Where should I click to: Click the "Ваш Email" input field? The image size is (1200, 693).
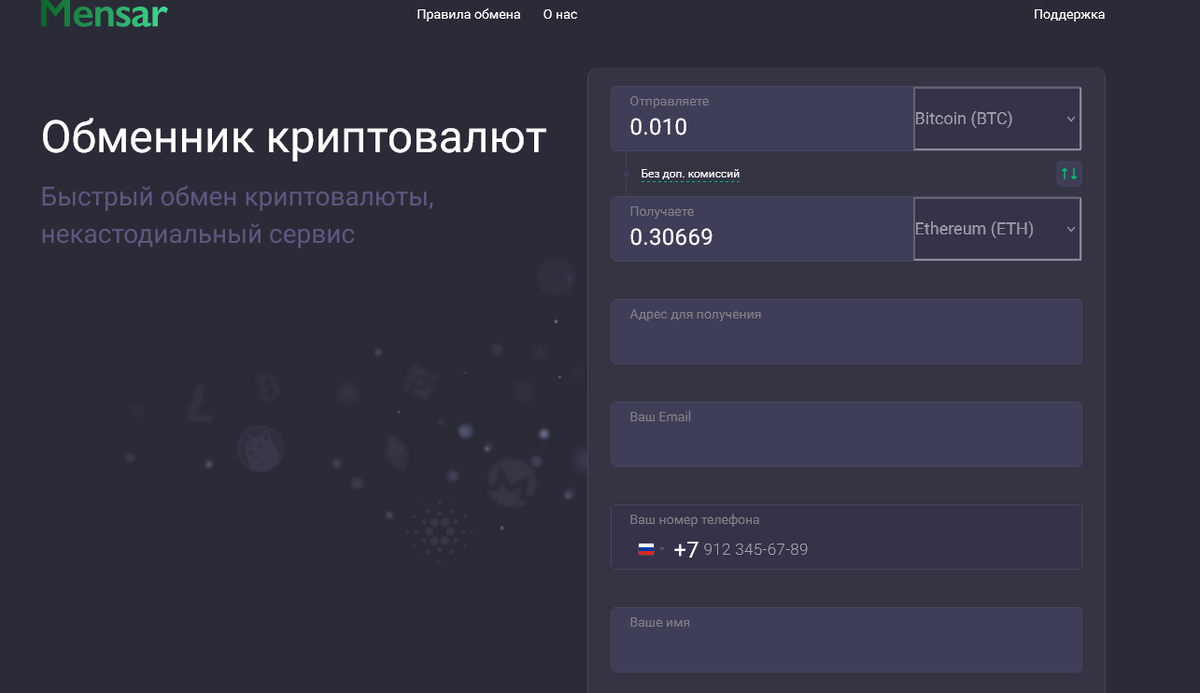[x=846, y=434]
